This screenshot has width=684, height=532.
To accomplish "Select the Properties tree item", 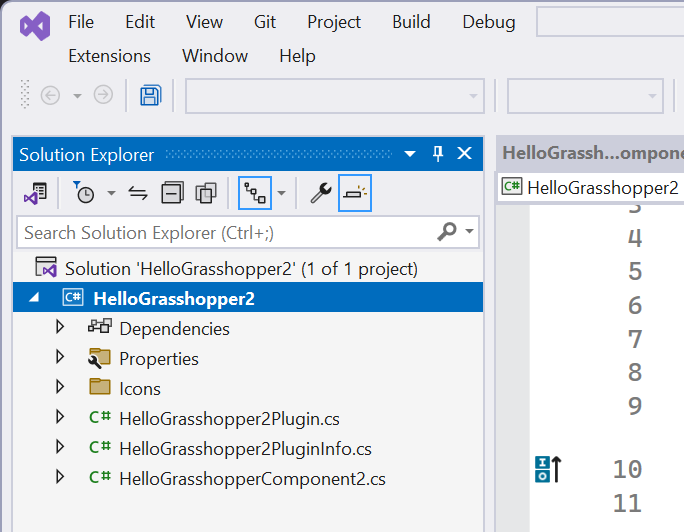I will pos(159,359).
